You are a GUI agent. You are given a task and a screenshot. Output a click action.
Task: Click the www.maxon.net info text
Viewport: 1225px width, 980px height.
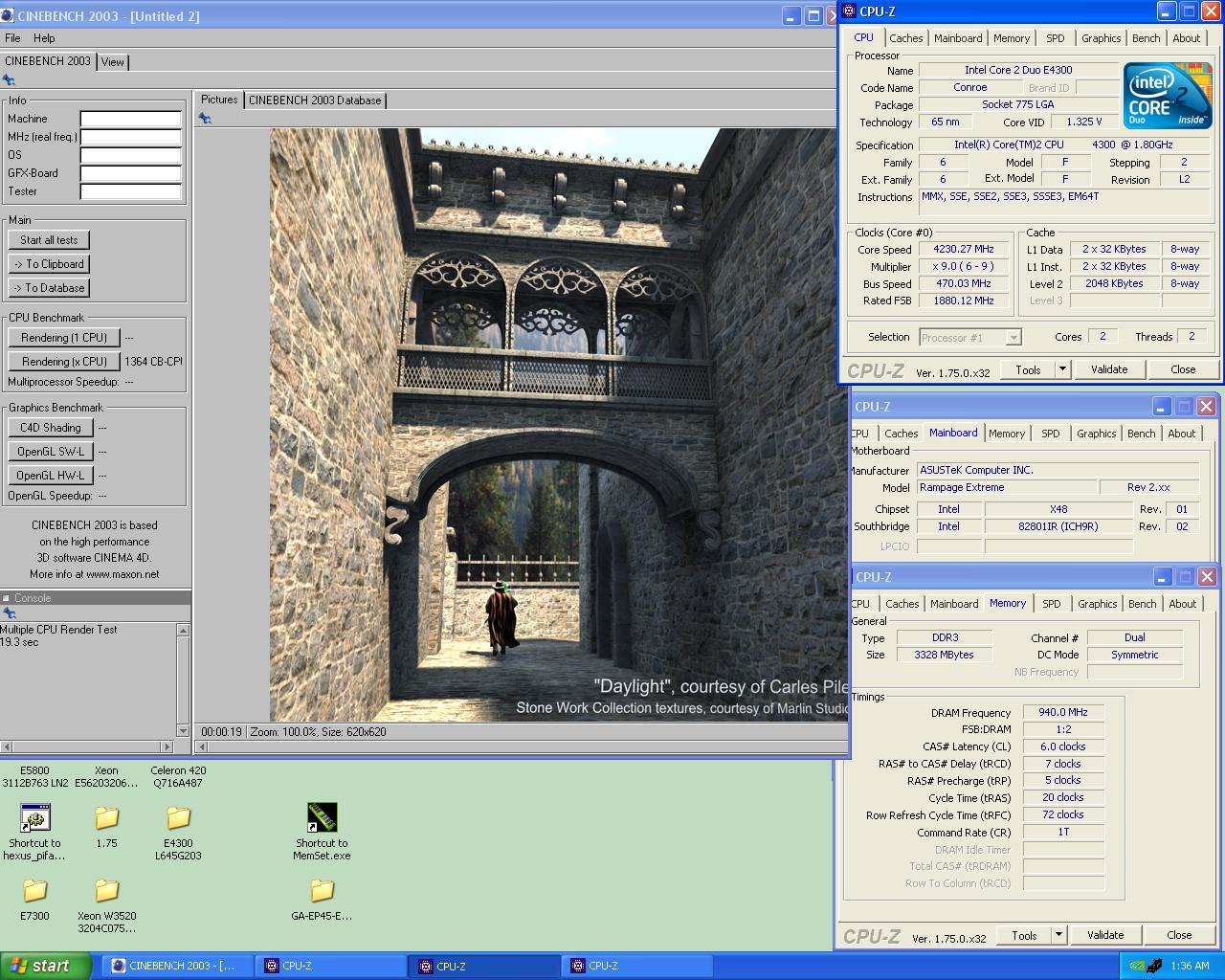pyautogui.click(x=122, y=574)
